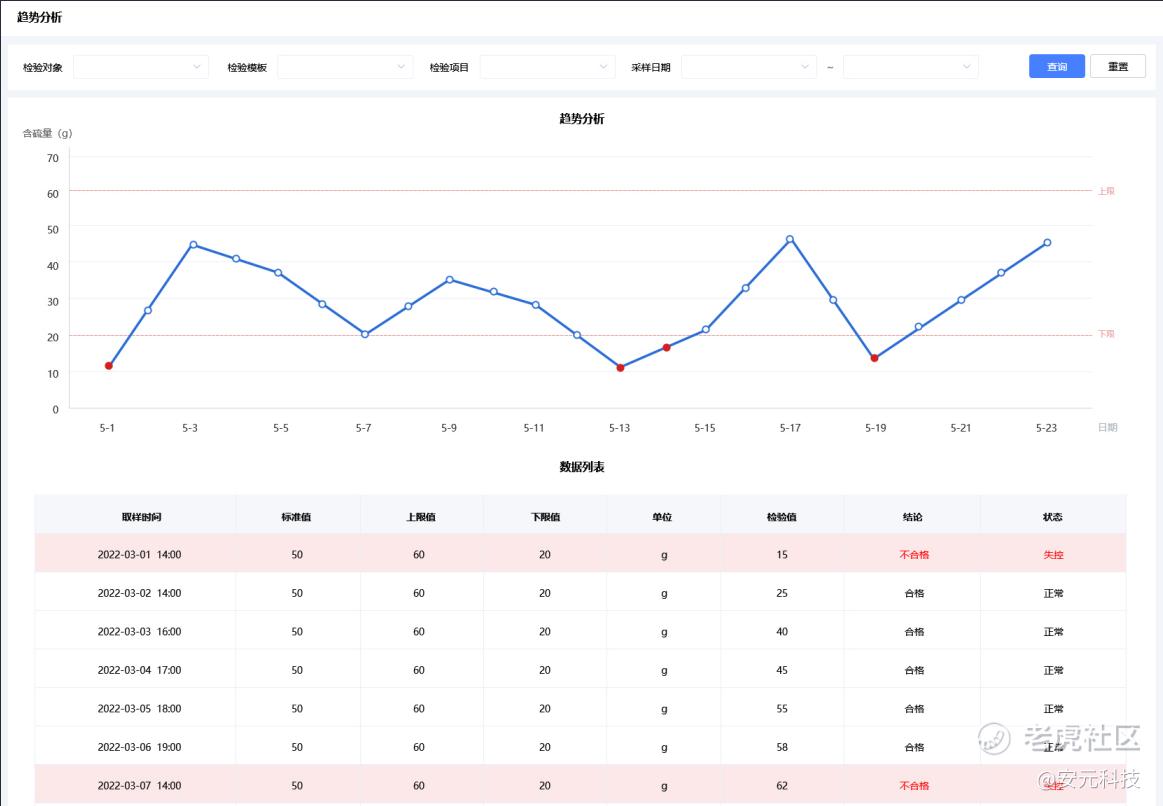
Task: Click the 状态 column header
Action: coord(1052,517)
